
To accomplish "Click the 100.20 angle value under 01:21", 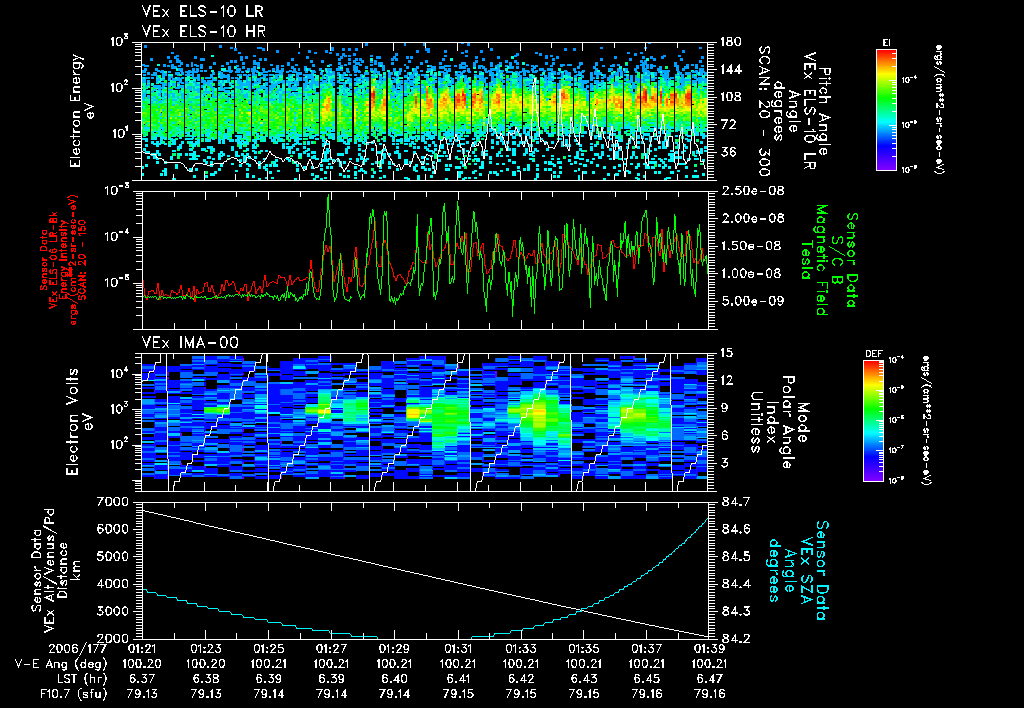I will point(142,665).
